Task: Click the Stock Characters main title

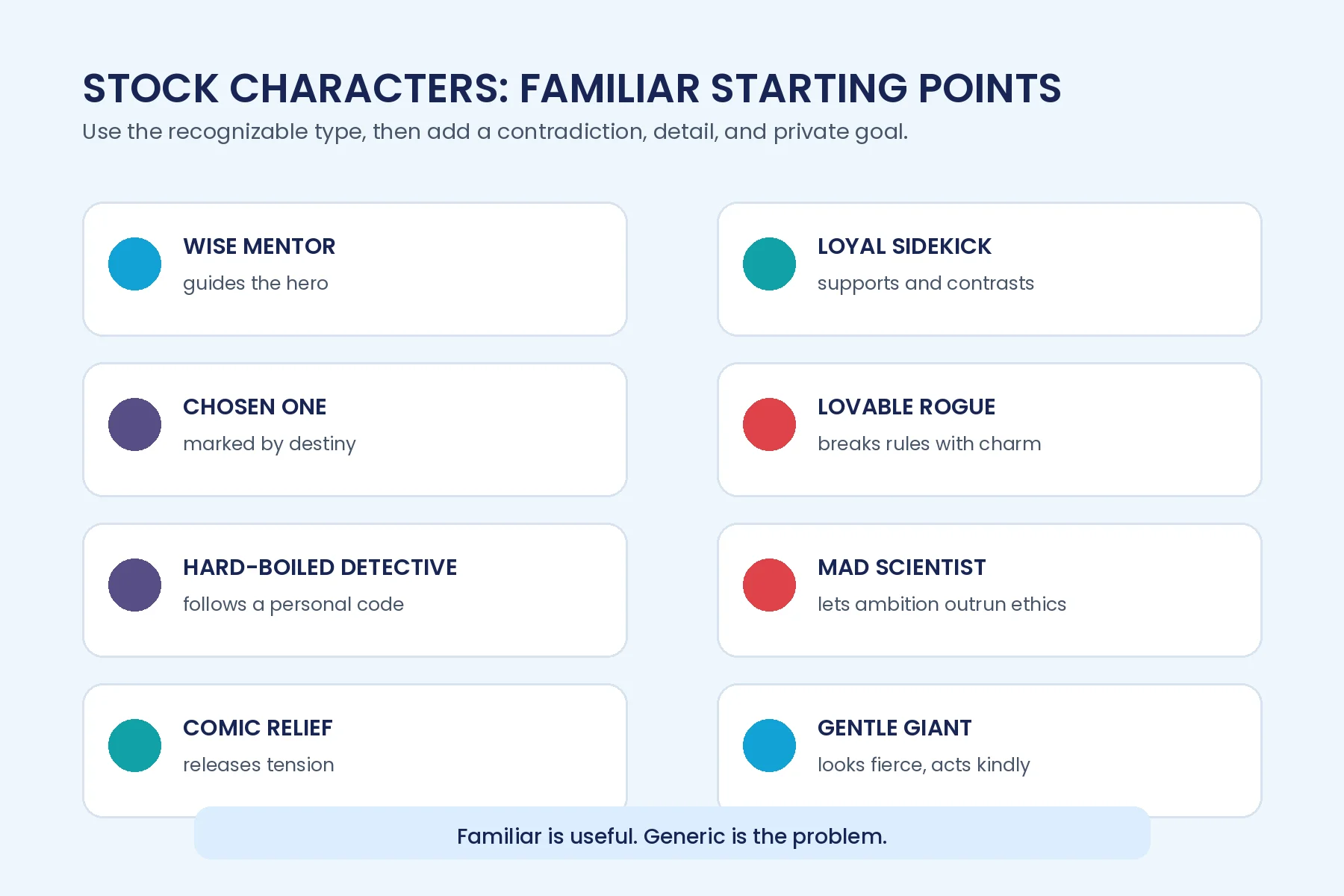Action: [572, 88]
